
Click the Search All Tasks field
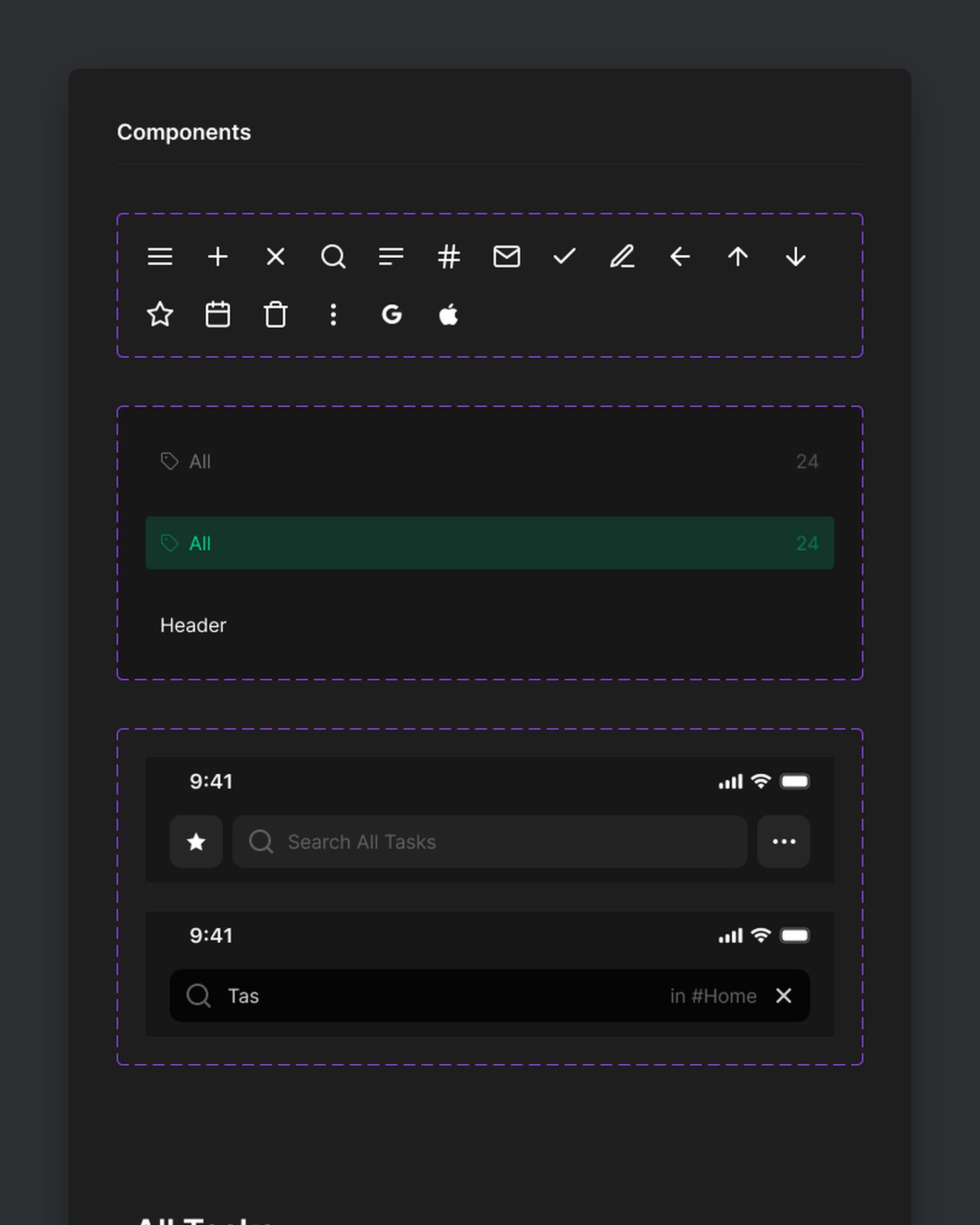[x=489, y=842]
